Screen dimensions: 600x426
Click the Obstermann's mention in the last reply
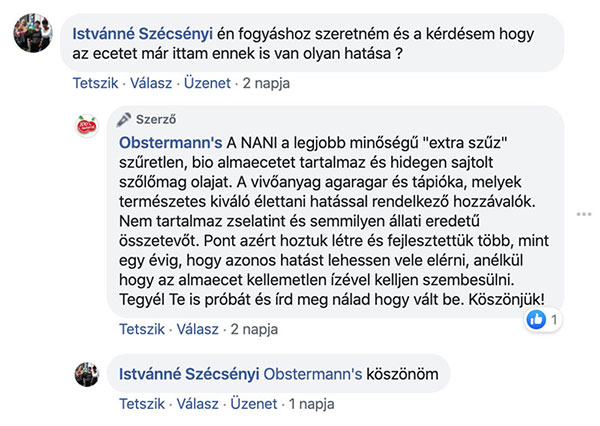click(x=311, y=374)
